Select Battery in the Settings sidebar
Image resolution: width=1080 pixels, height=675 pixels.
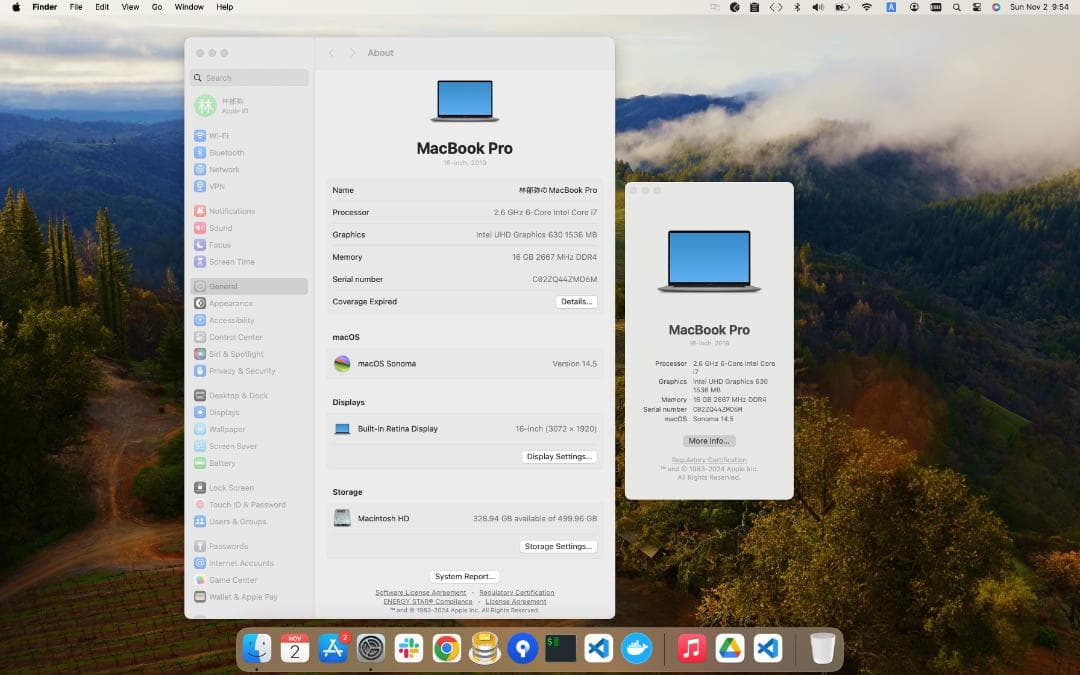click(222, 462)
